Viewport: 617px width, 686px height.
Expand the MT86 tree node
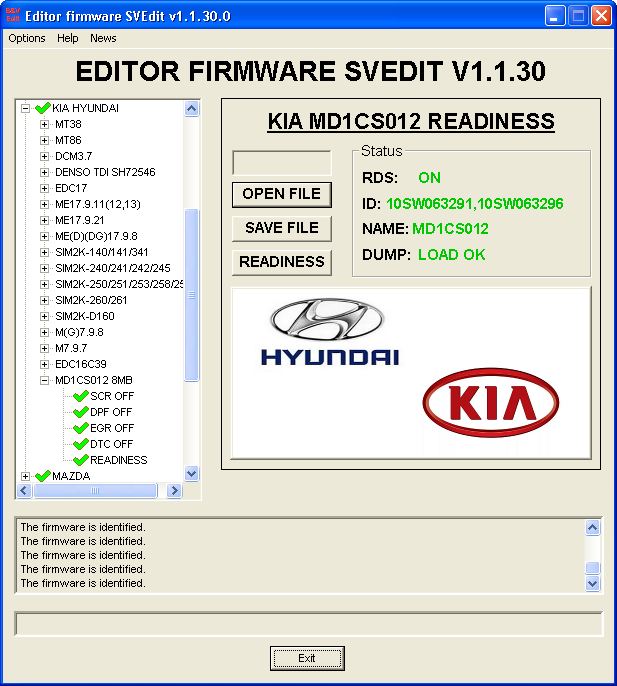[x=44, y=140]
